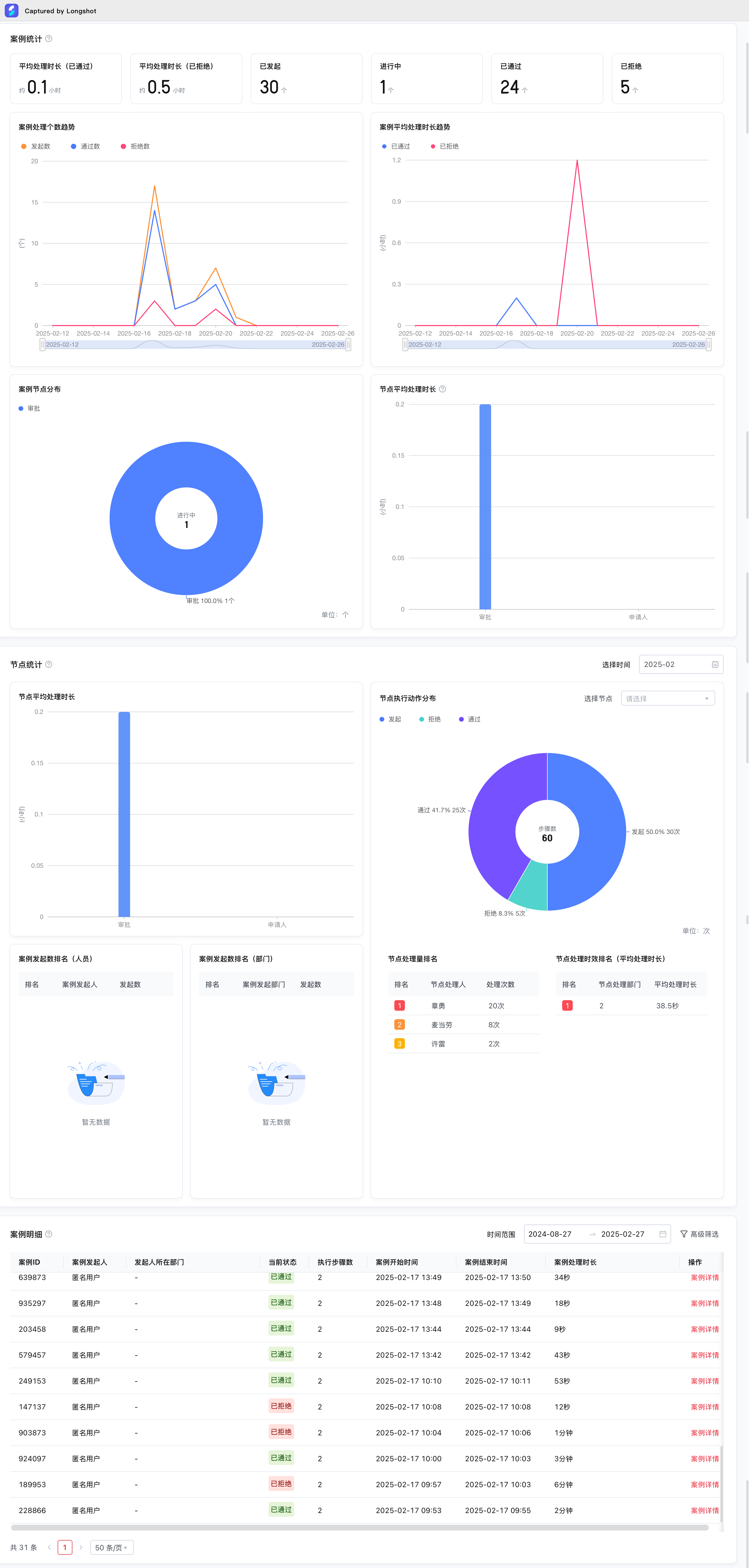Click rank badge 1 next to 章勇

(x=399, y=1006)
